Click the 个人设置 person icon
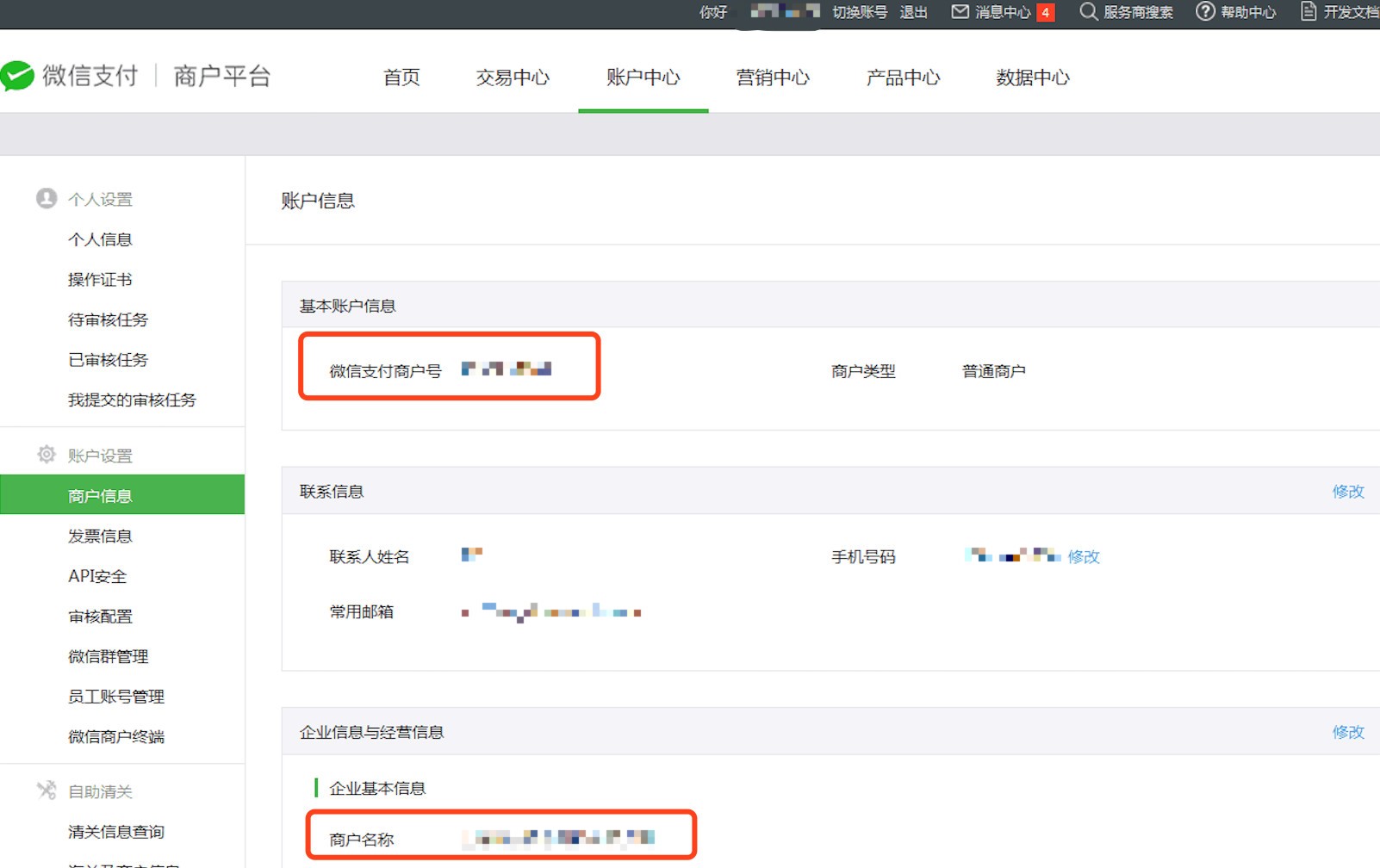Image resolution: width=1380 pixels, height=868 pixels. point(47,198)
